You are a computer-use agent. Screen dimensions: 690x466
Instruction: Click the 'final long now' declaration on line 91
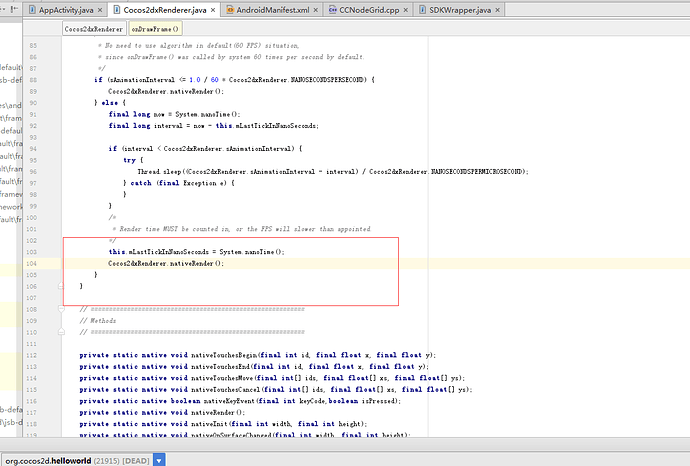tap(175, 114)
